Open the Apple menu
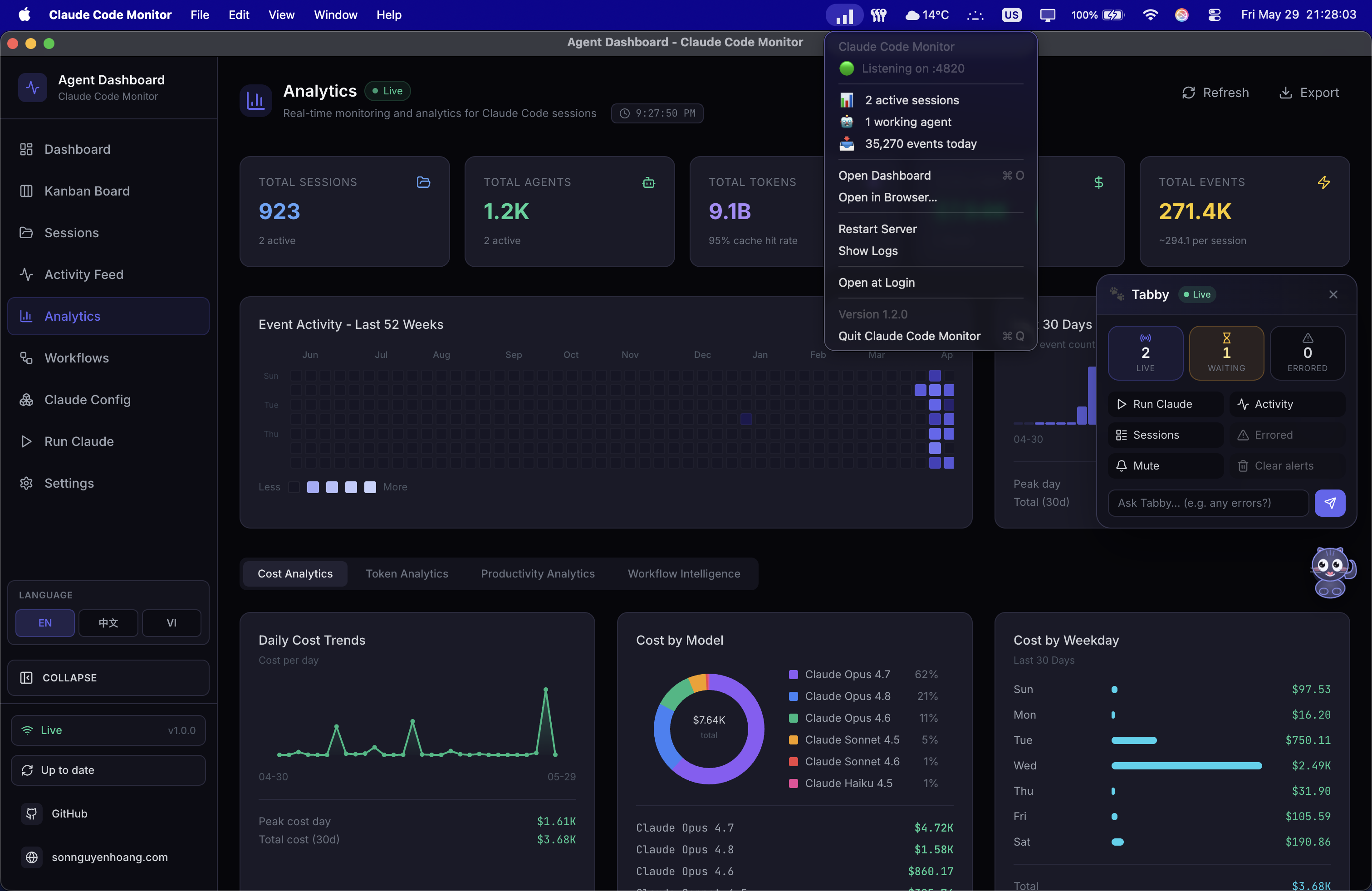The height and width of the screenshot is (891, 1372). click(x=24, y=15)
